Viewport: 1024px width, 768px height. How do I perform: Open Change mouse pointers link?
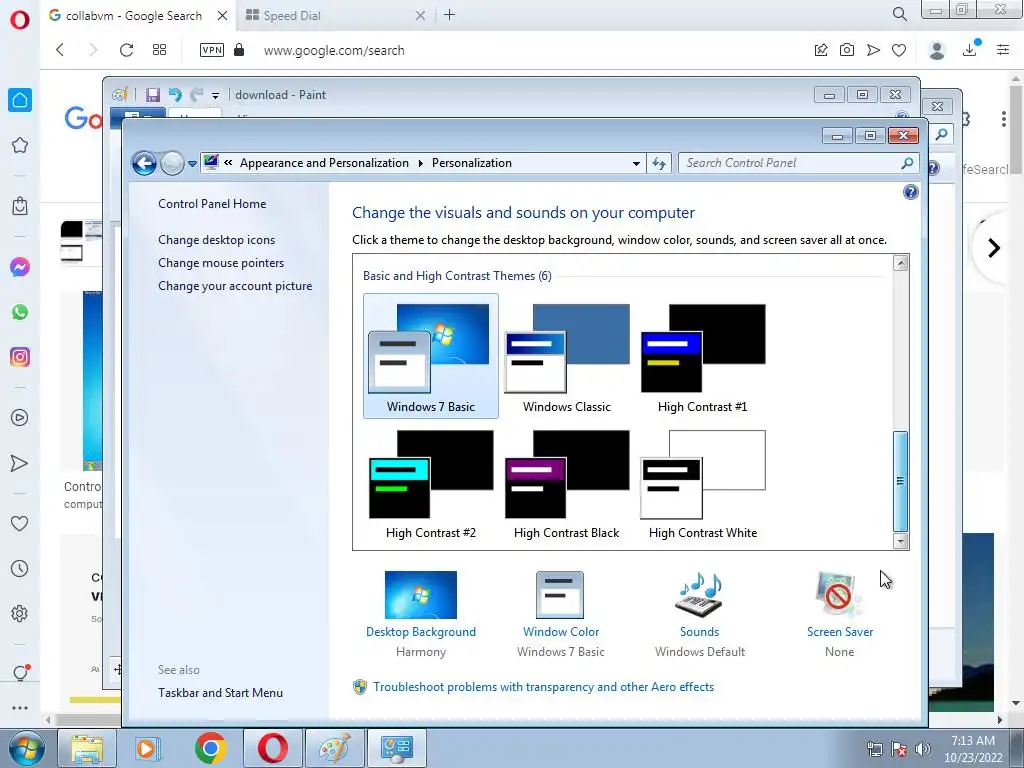pyautogui.click(x=221, y=263)
